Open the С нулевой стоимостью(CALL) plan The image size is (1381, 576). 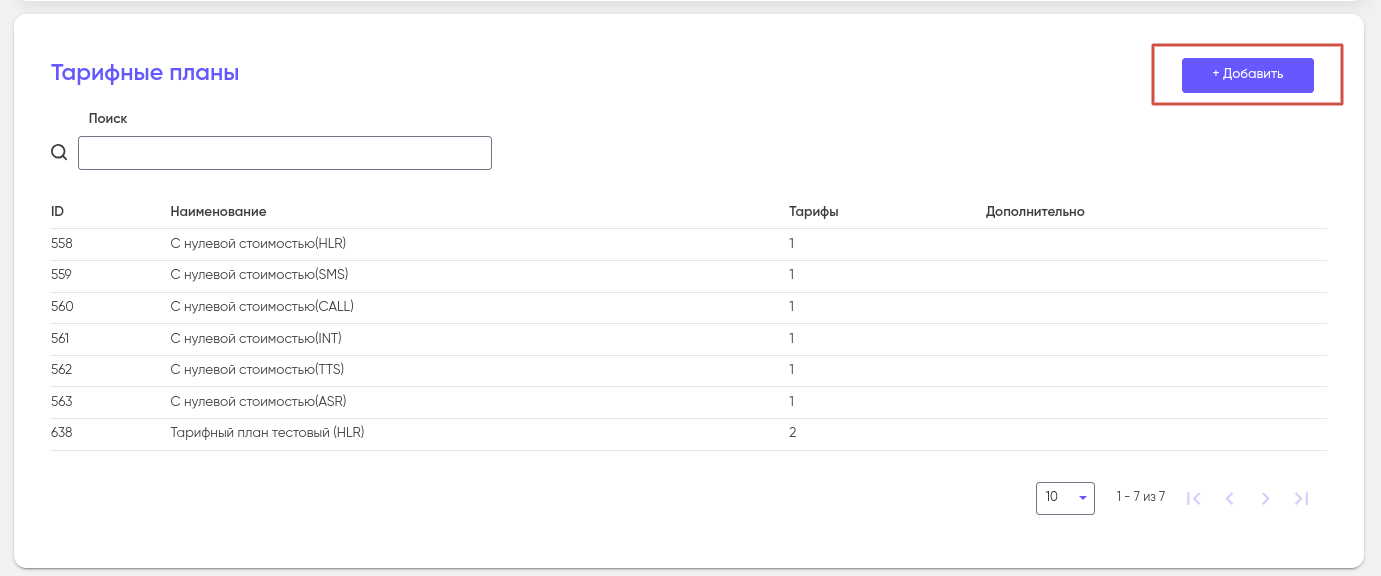[x=262, y=306]
